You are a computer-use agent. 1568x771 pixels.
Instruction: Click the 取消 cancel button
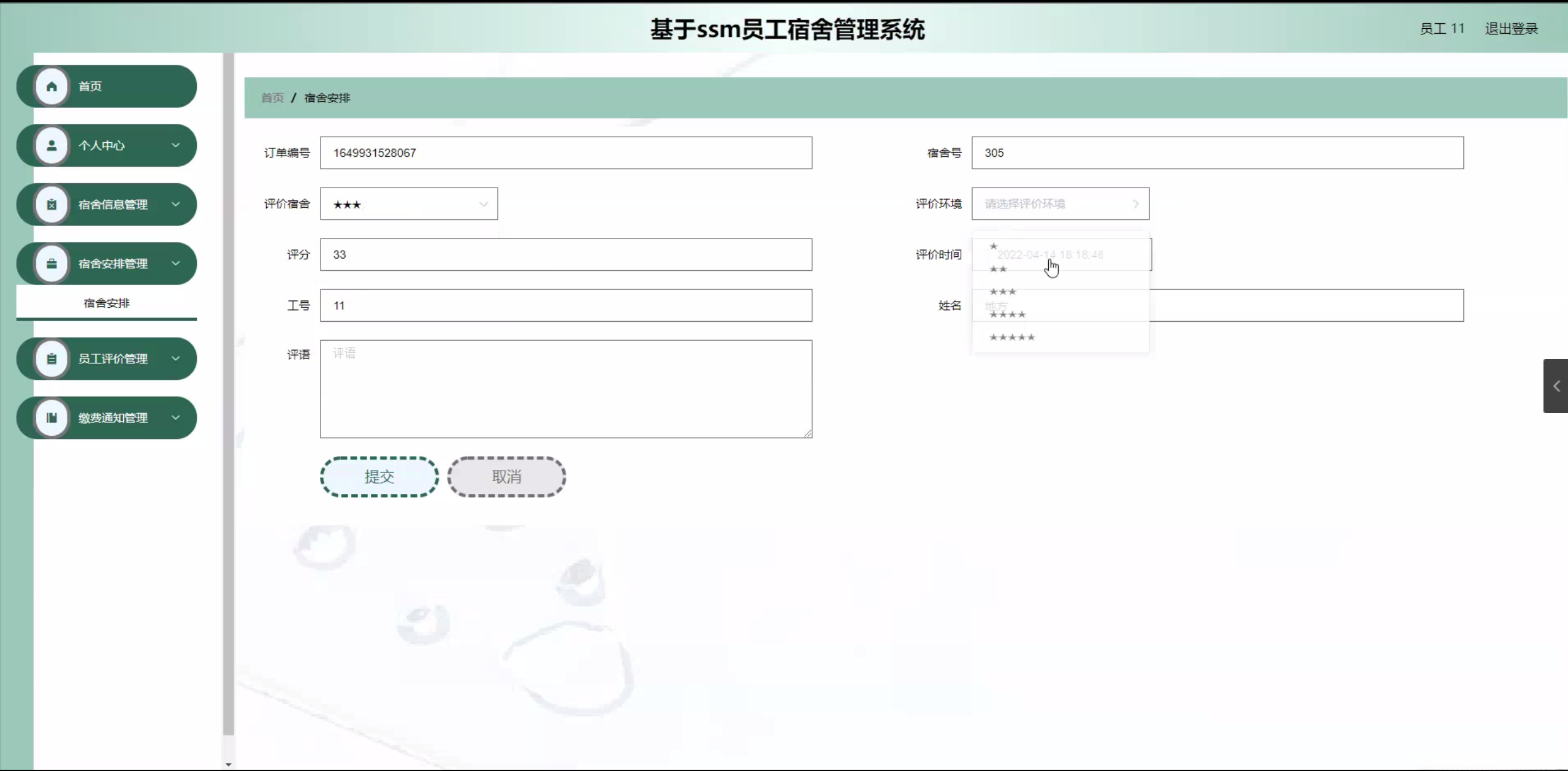506,477
